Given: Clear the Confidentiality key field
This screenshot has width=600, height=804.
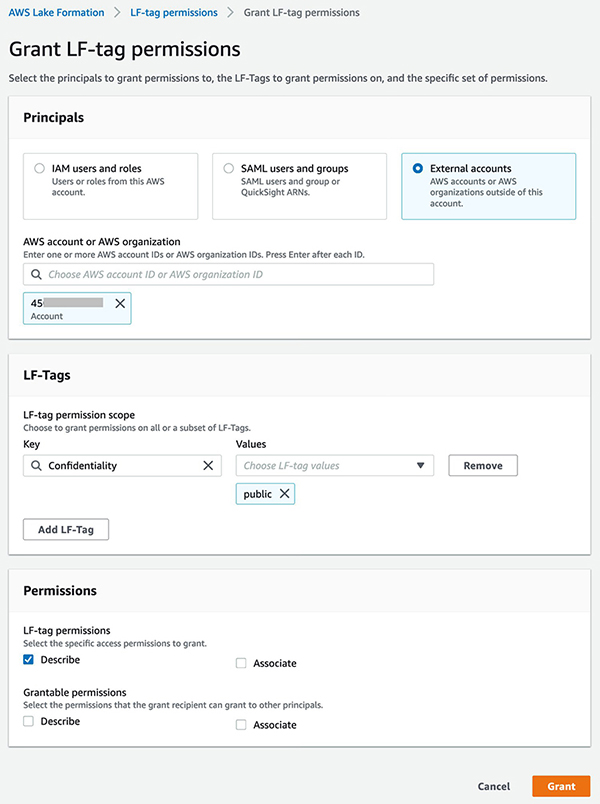Looking at the screenshot, I should click(208, 465).
